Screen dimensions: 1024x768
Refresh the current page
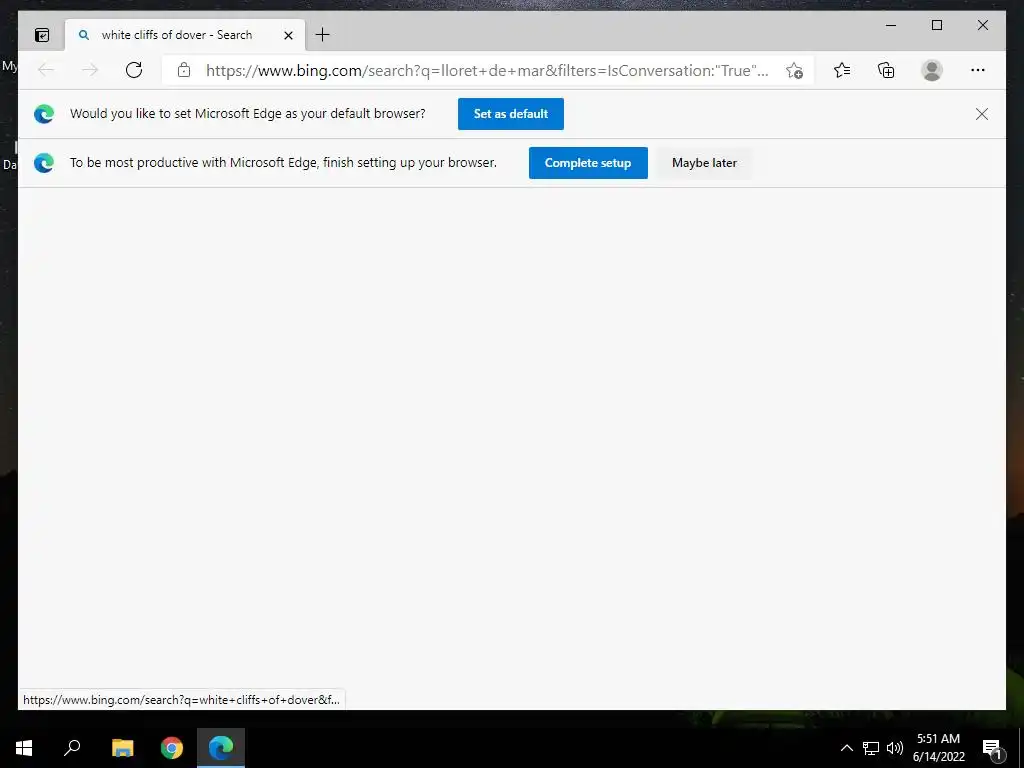134,70
